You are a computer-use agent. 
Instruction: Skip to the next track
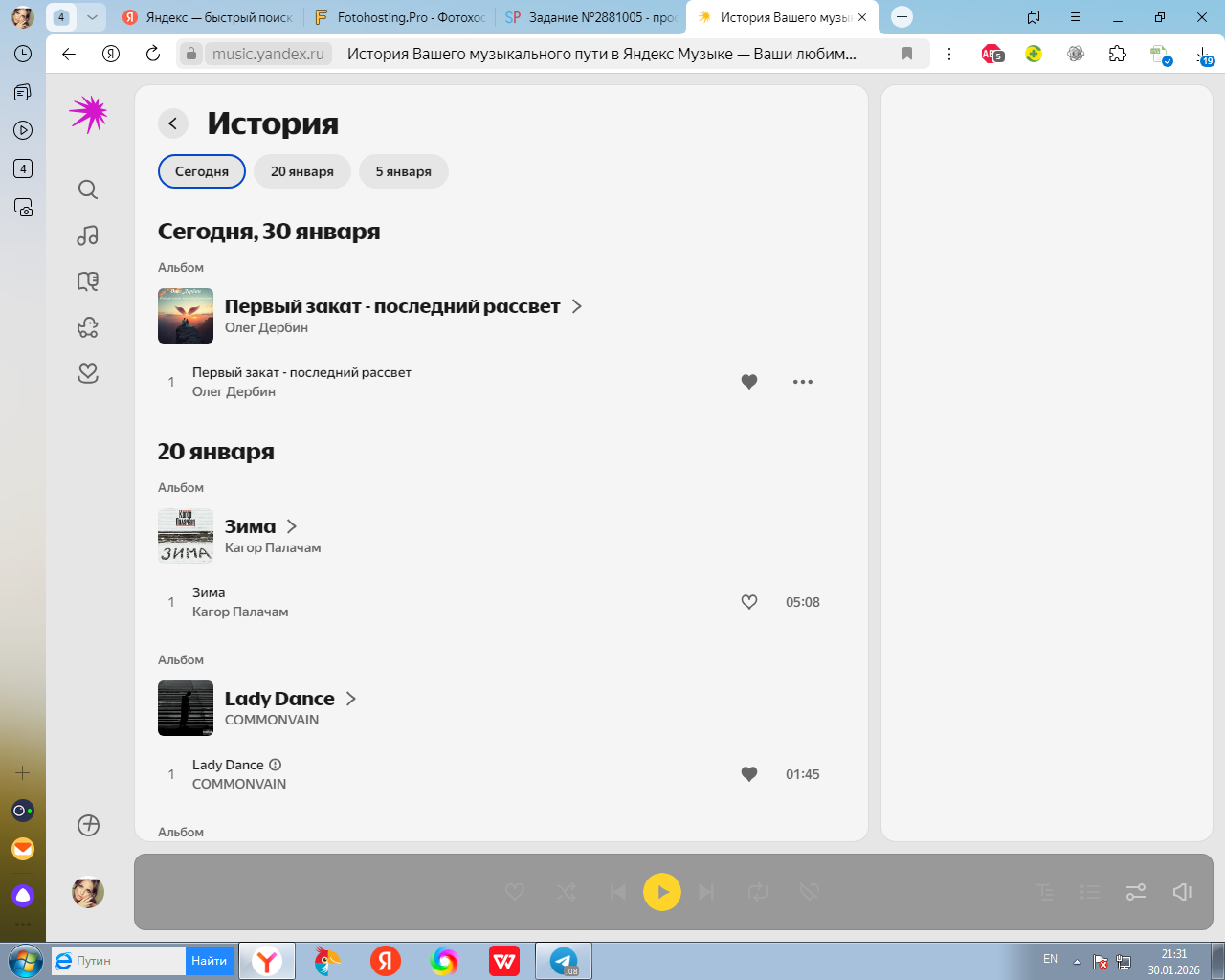pyautogui.click(x=706, y=892)
